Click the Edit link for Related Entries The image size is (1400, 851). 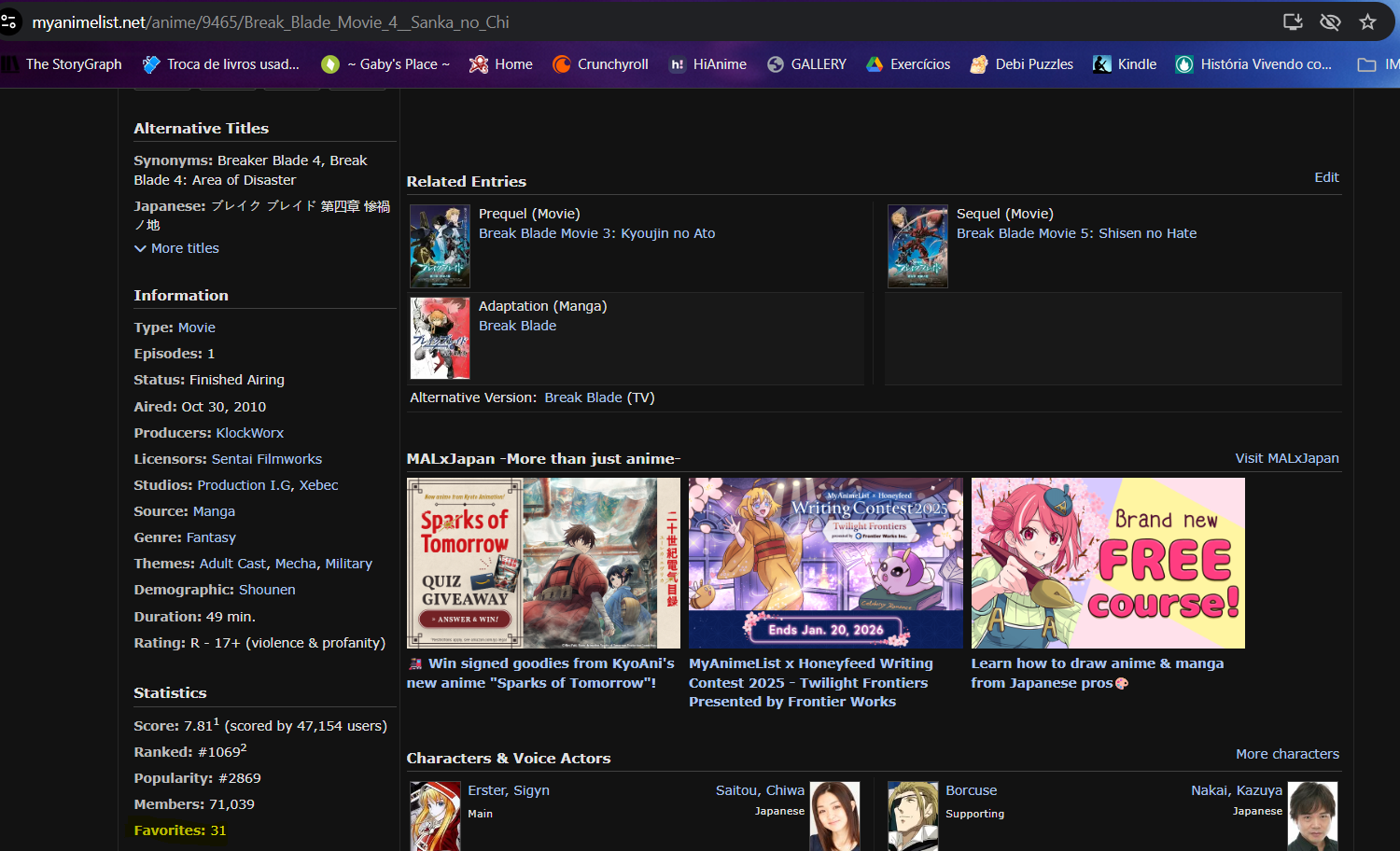tap(1326, 177)
